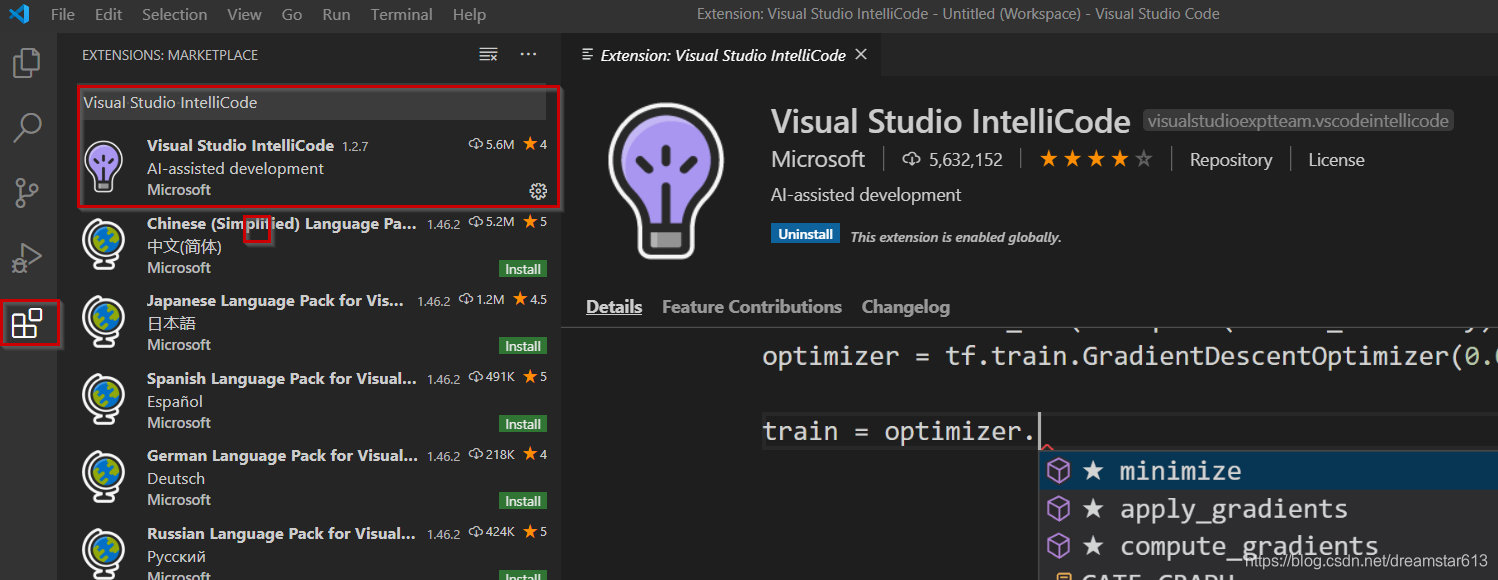Open the Run menu

[x=336, y=14]
